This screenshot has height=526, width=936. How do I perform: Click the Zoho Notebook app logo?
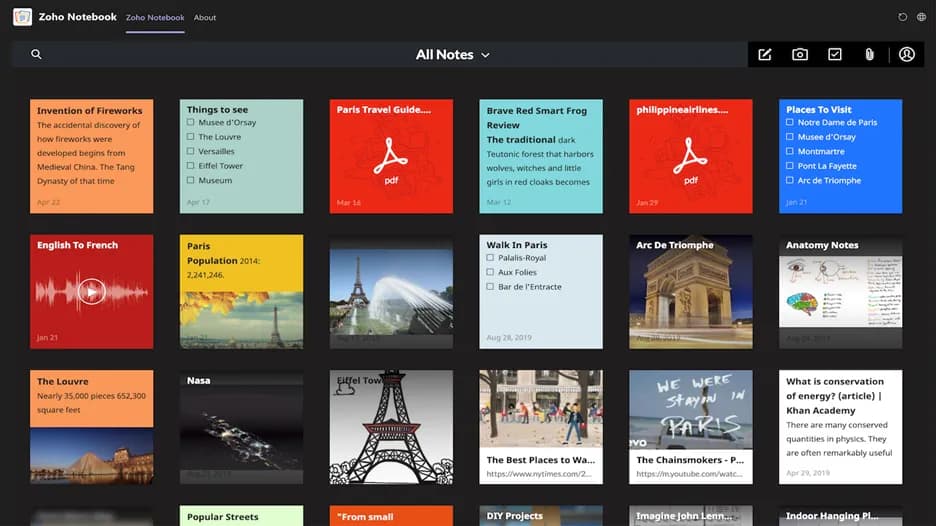point(22,17)
